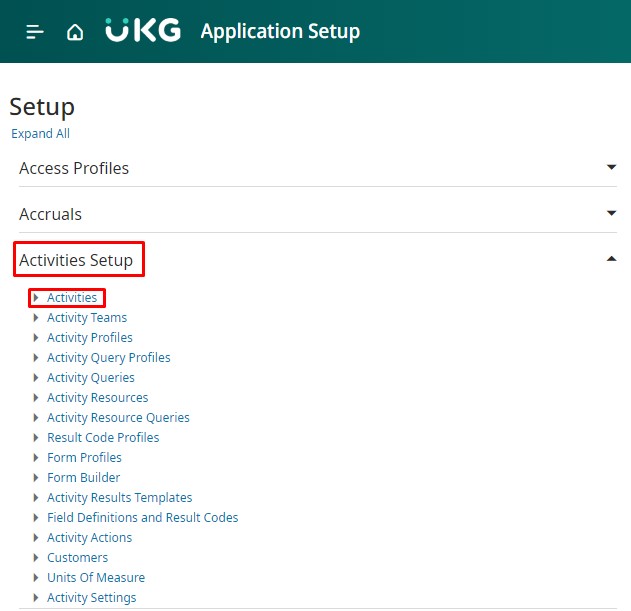Open Activity Settings link
Screen dimensions: 631x611
coord(91,598)
